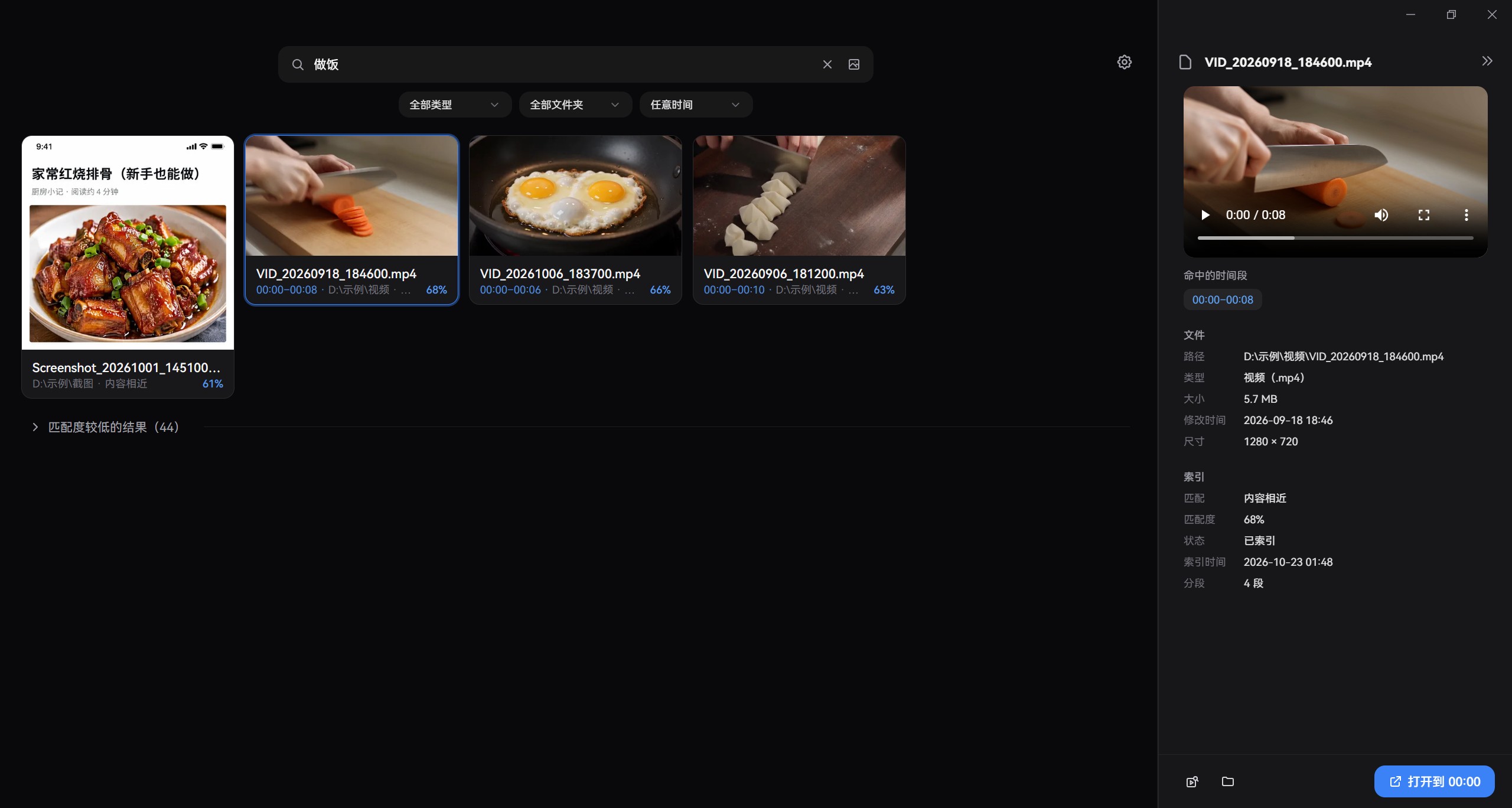Click modified time 2026-09-18 18:46

[1288, 421]
